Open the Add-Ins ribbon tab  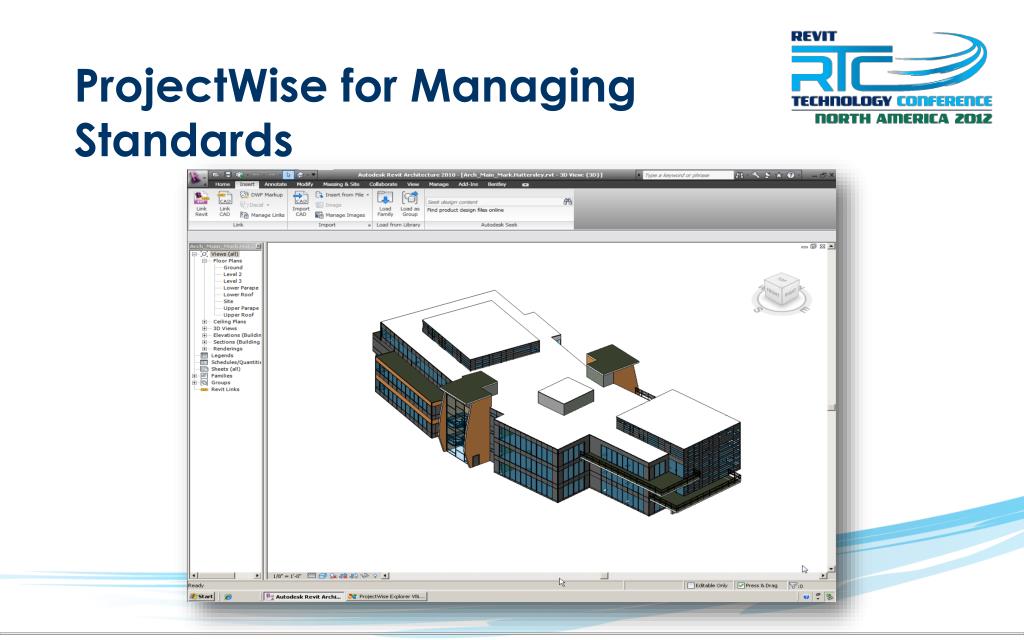[x=468, y=185]
